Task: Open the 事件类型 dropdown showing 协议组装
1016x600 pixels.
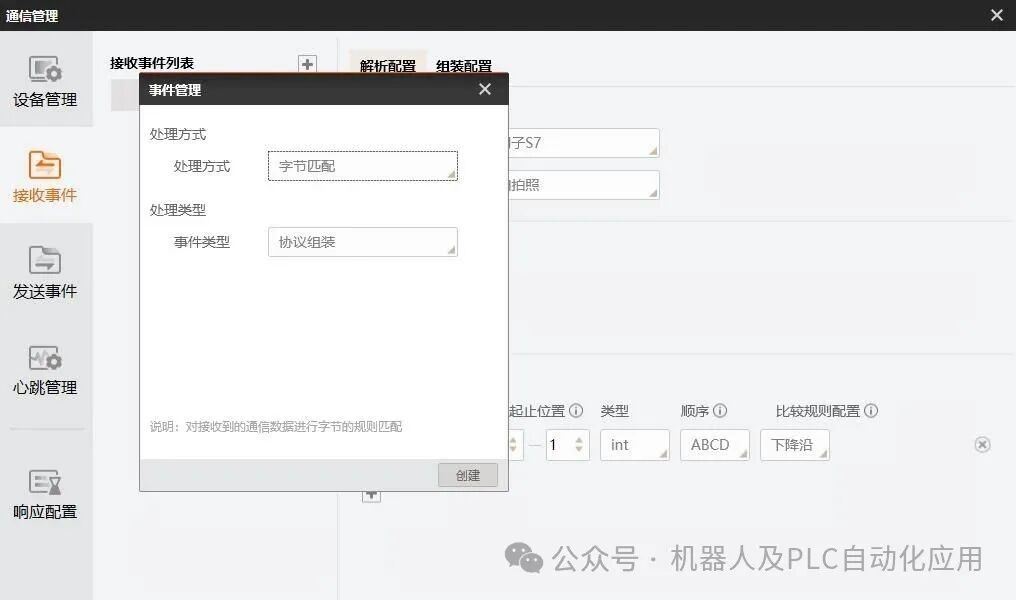Action: click(363, 242)
